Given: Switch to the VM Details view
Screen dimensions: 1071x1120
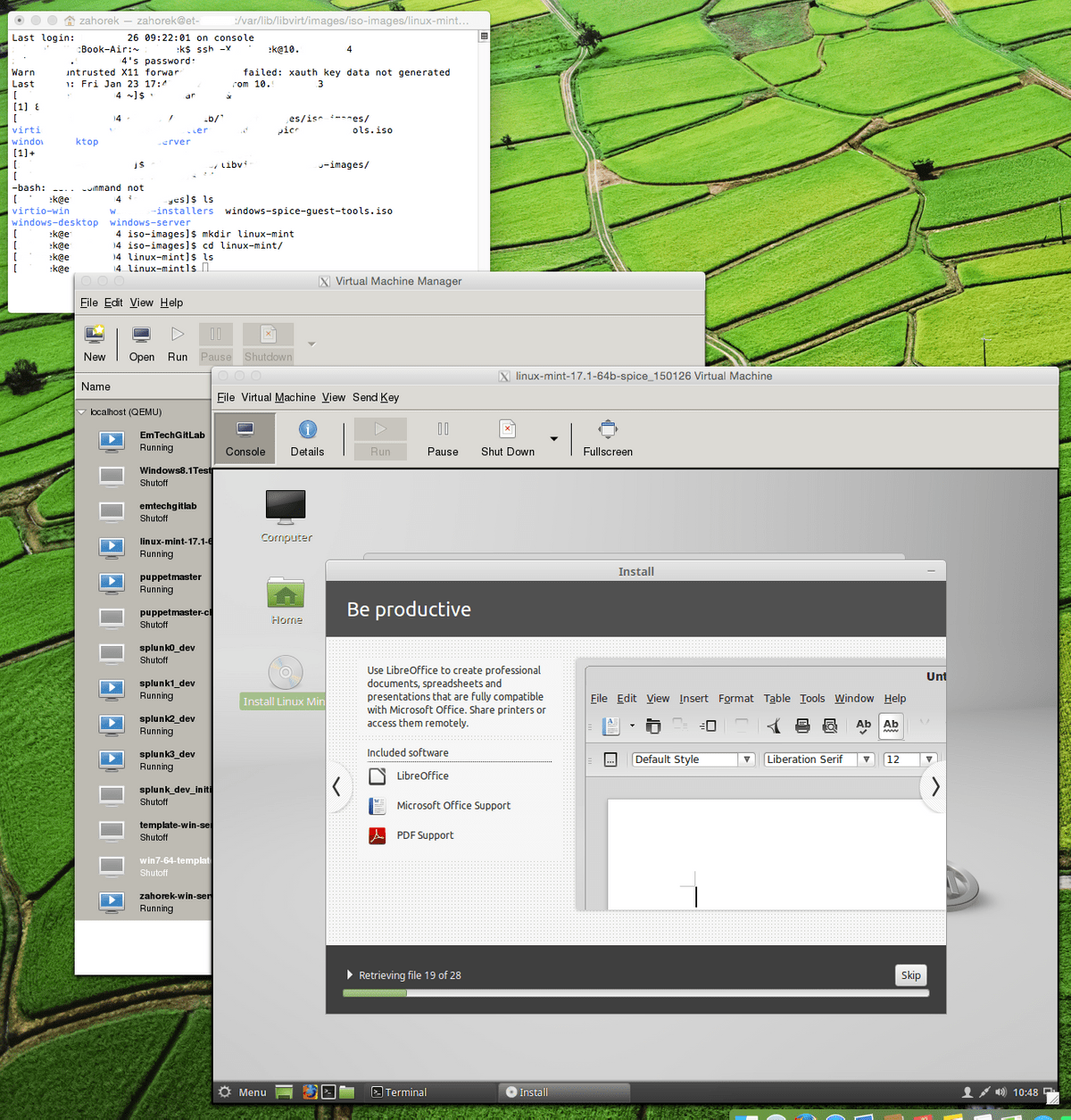Looking at the screenshot, I should (x=307, y=437).
